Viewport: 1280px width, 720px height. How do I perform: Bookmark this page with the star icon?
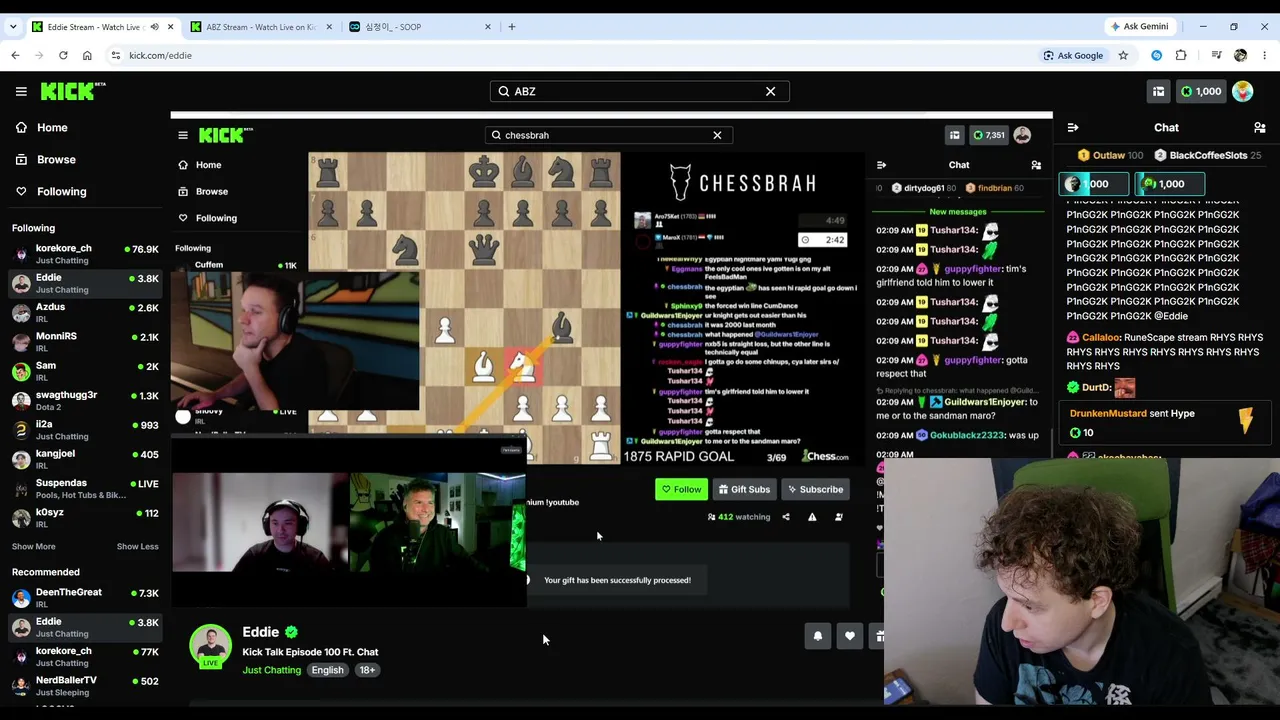click(1123, 56)
